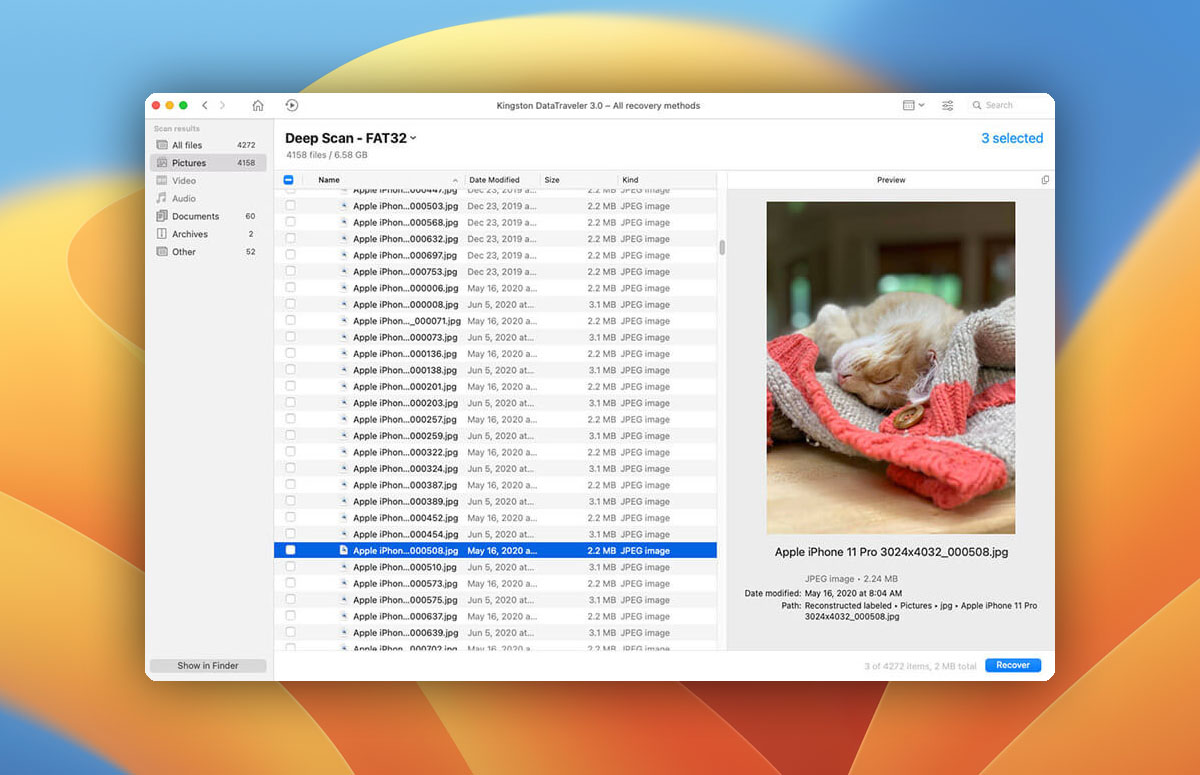The width and height of the screenshot is (1200, 775).
Task: Click the 3 selected link
Action: click(1012, 138)
